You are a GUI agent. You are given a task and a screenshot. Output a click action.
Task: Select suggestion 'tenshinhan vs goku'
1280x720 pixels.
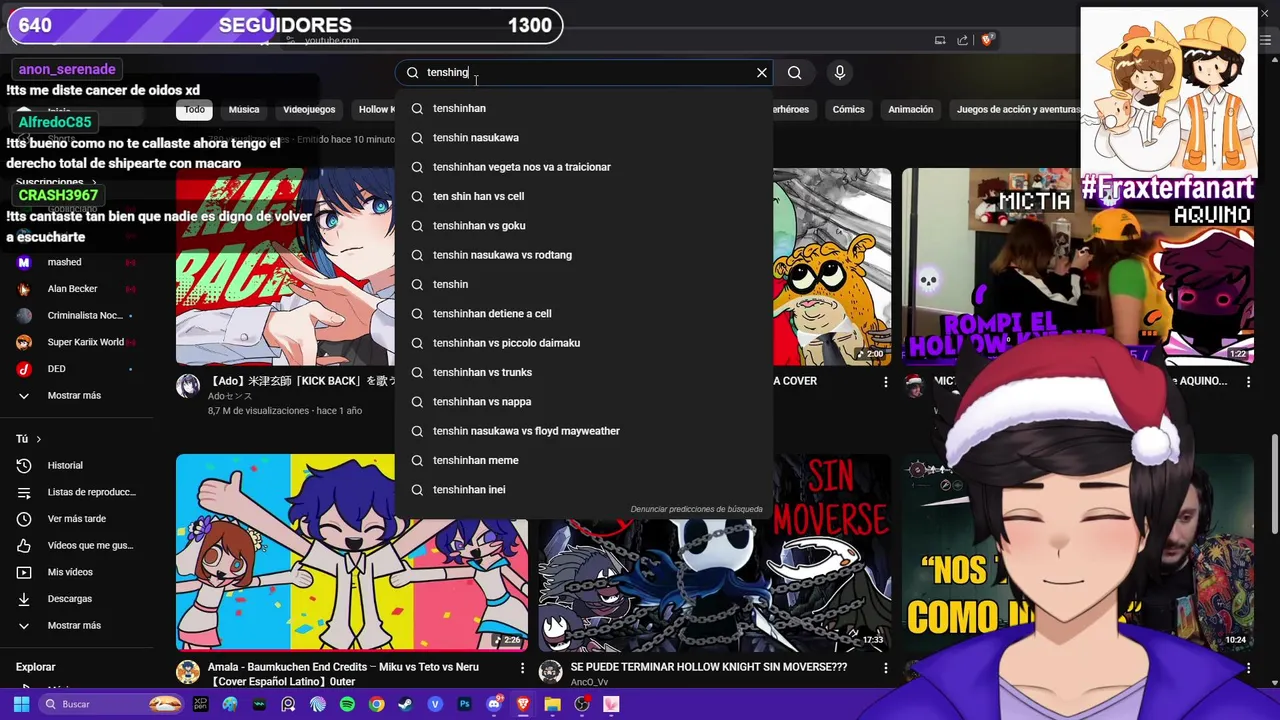pyautogui.click(x=584, y=225)
